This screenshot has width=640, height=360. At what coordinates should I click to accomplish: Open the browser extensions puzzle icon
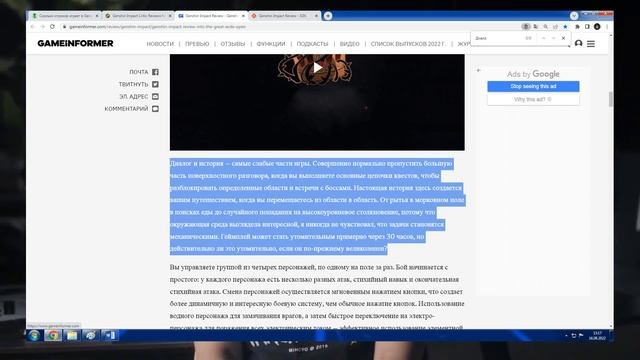click(x=577, y=27)
